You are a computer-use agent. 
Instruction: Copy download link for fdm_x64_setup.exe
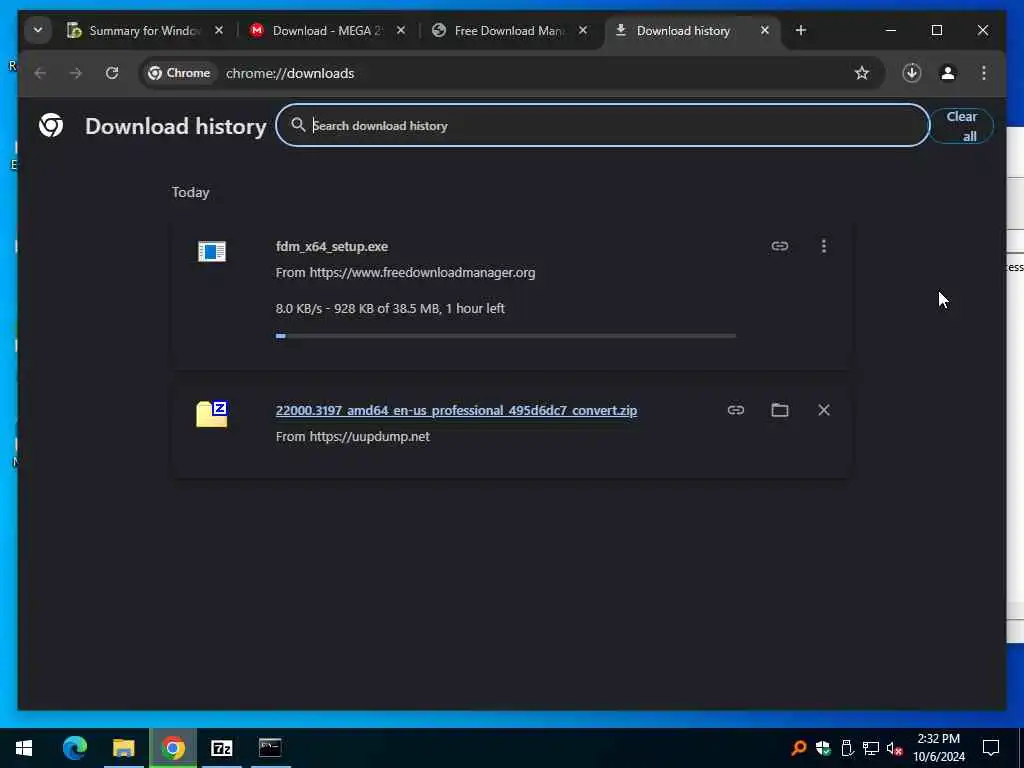[780, 246]
